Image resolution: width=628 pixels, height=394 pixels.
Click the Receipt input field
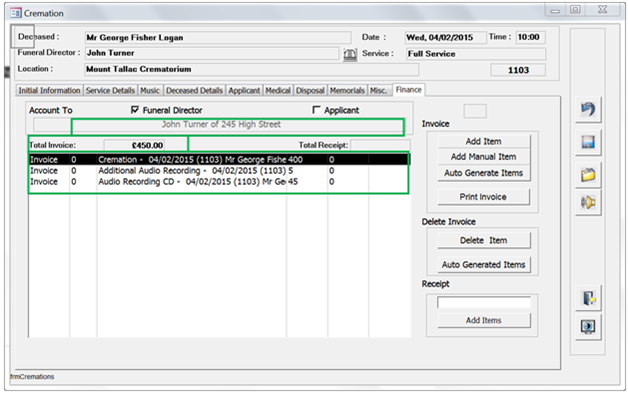click(x=484, y=302)
